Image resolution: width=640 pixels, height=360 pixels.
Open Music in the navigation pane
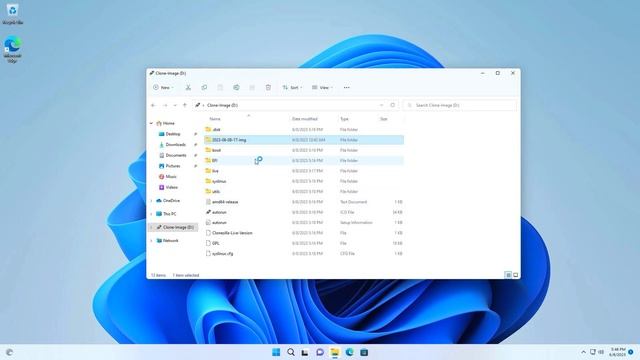171,176
